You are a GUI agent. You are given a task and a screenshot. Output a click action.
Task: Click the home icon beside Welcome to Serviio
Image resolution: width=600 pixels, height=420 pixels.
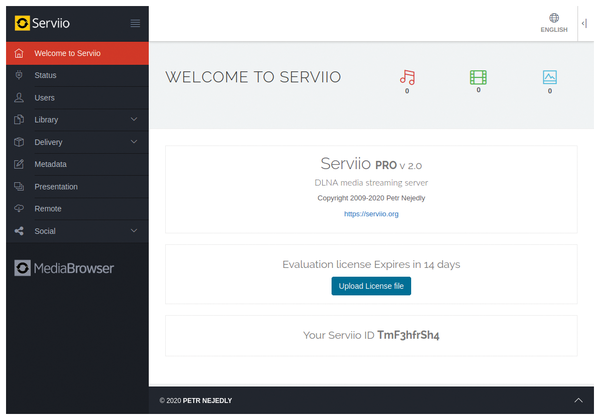click(19, 53)
